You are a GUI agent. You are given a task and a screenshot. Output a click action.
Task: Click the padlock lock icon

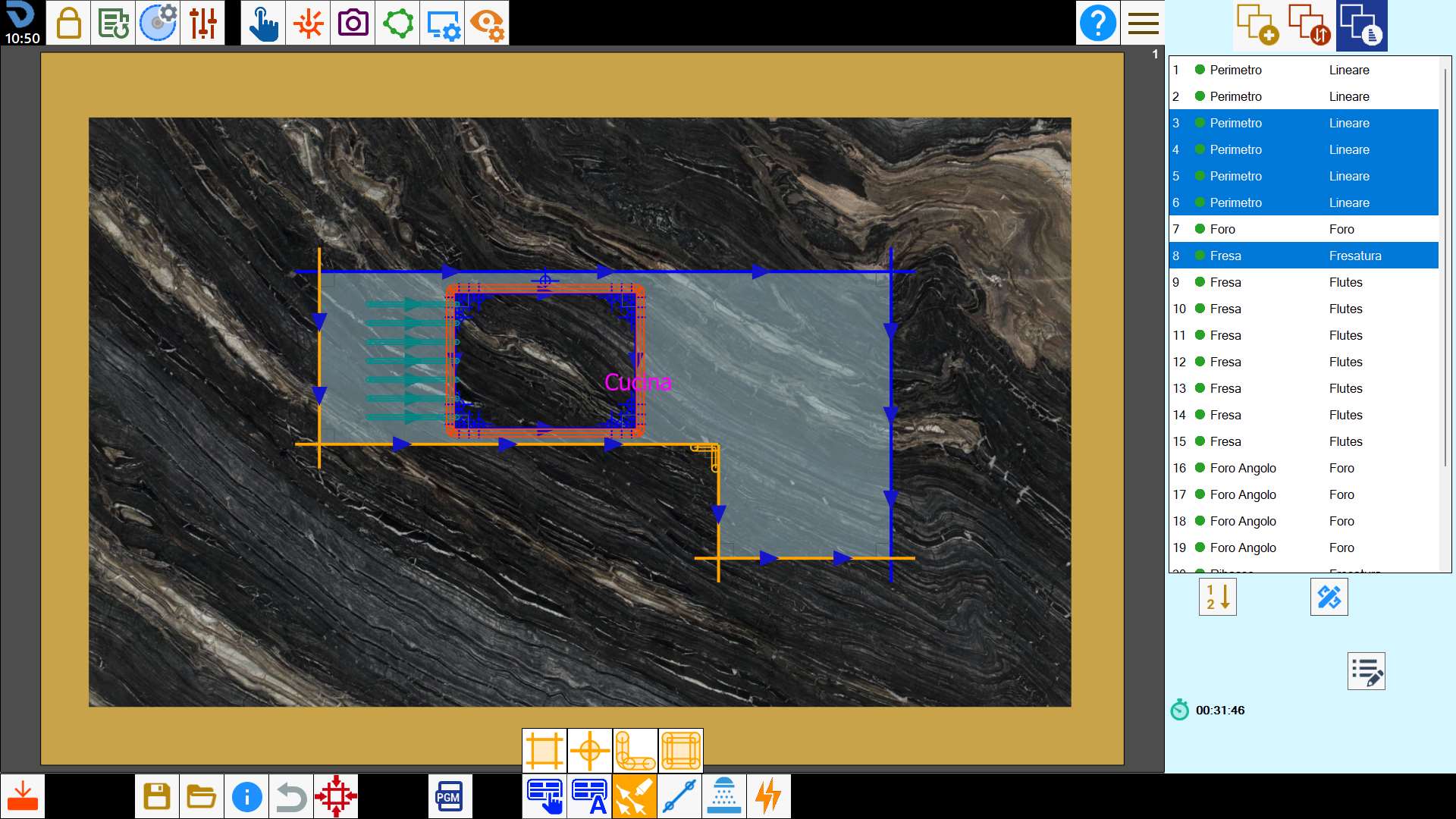[x=68, y=23]
